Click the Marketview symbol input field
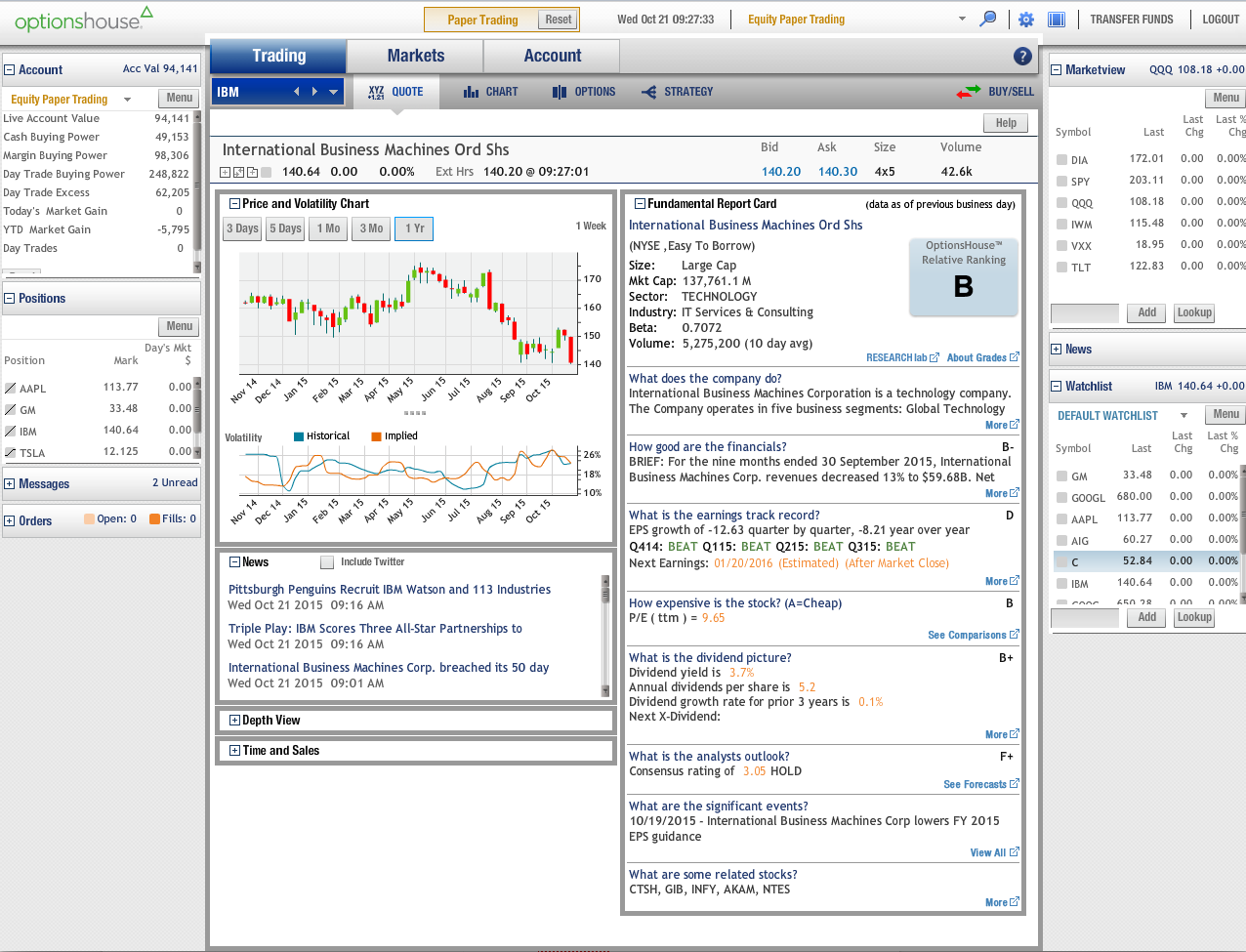Screen dimensions: 1246x952 [1085, 313]
